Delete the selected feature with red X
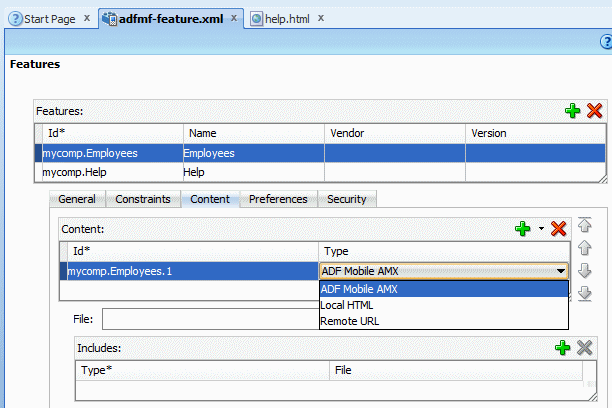Screen dimensions: 612x408 [x=594, y=111]
